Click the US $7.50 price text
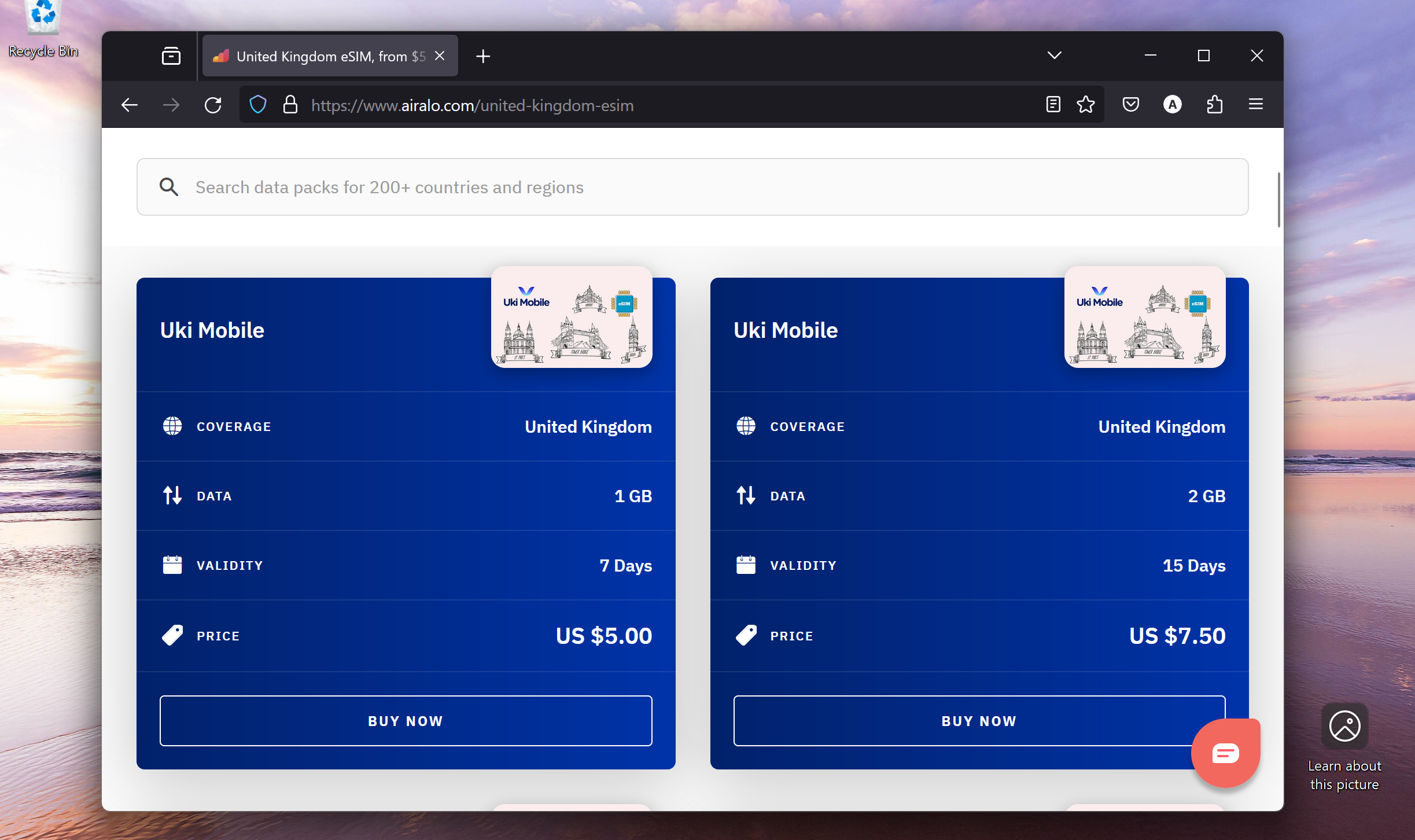This screenshot has width=1415, height=840. pyautogui.click(x=1177, y=636)
